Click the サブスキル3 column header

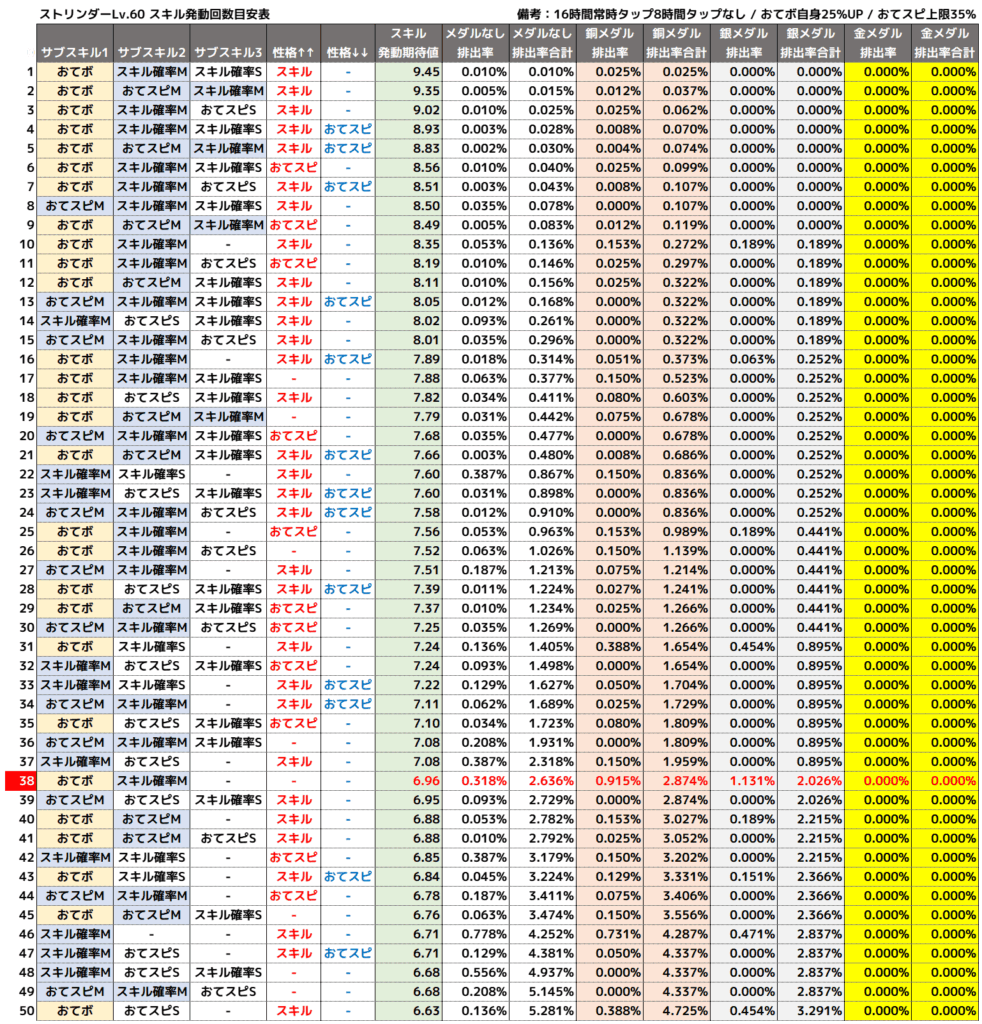(228, 51)
